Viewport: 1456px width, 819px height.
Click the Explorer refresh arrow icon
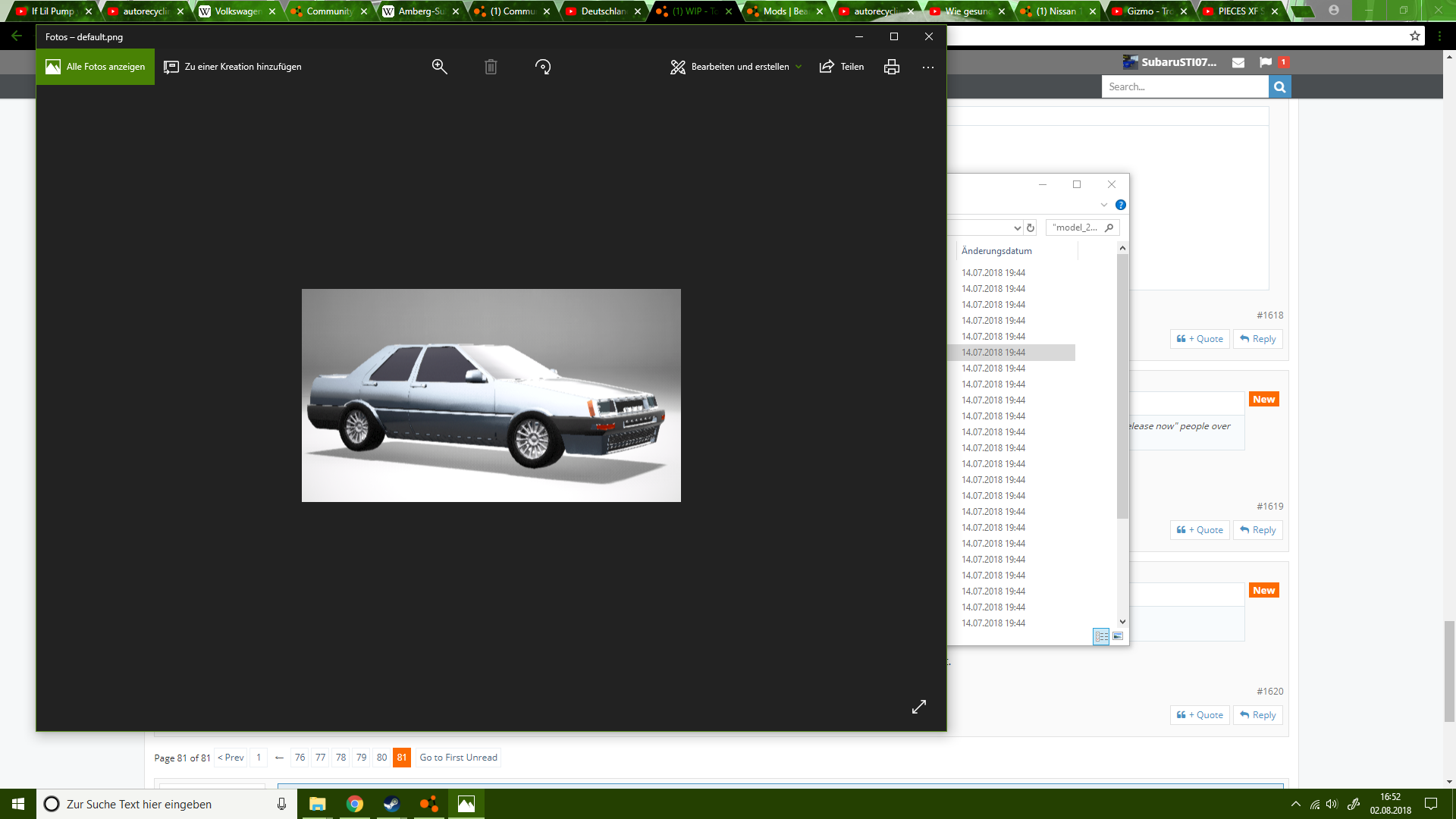coord(1031,227)
